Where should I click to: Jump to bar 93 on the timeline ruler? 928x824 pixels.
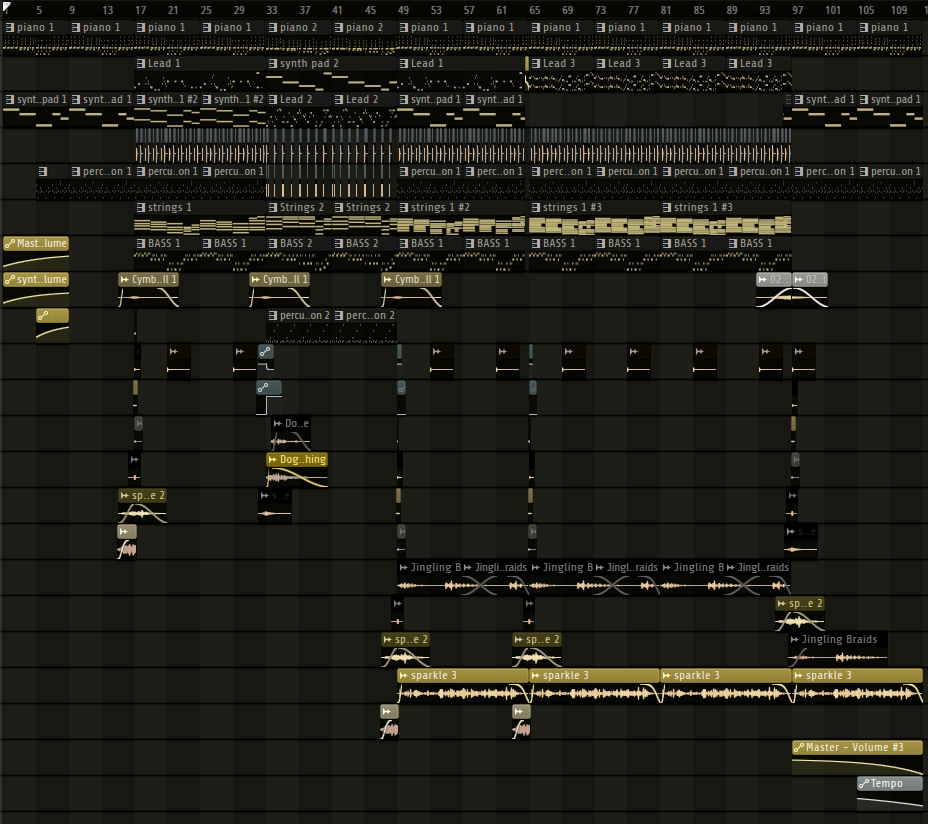point(765,10)
